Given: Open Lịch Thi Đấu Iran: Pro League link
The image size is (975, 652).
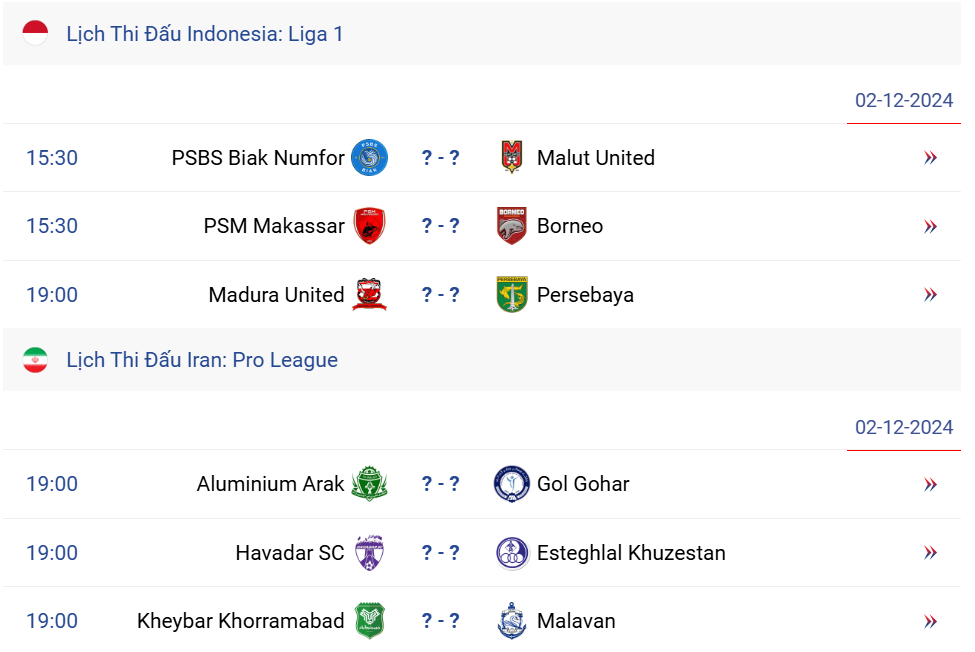Looking at the screenshot, I should [202, 360].
